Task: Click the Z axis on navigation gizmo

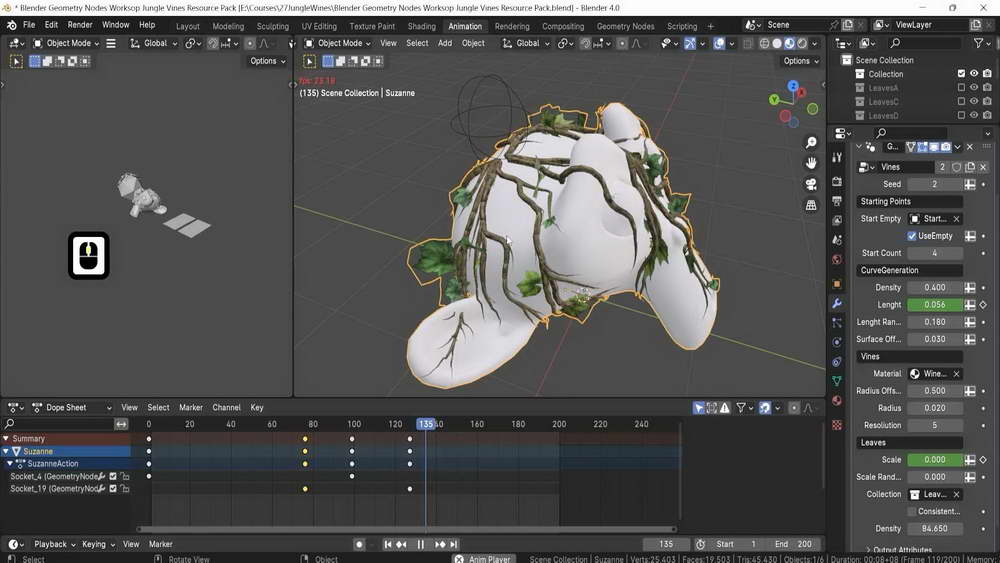Action: 793,86
